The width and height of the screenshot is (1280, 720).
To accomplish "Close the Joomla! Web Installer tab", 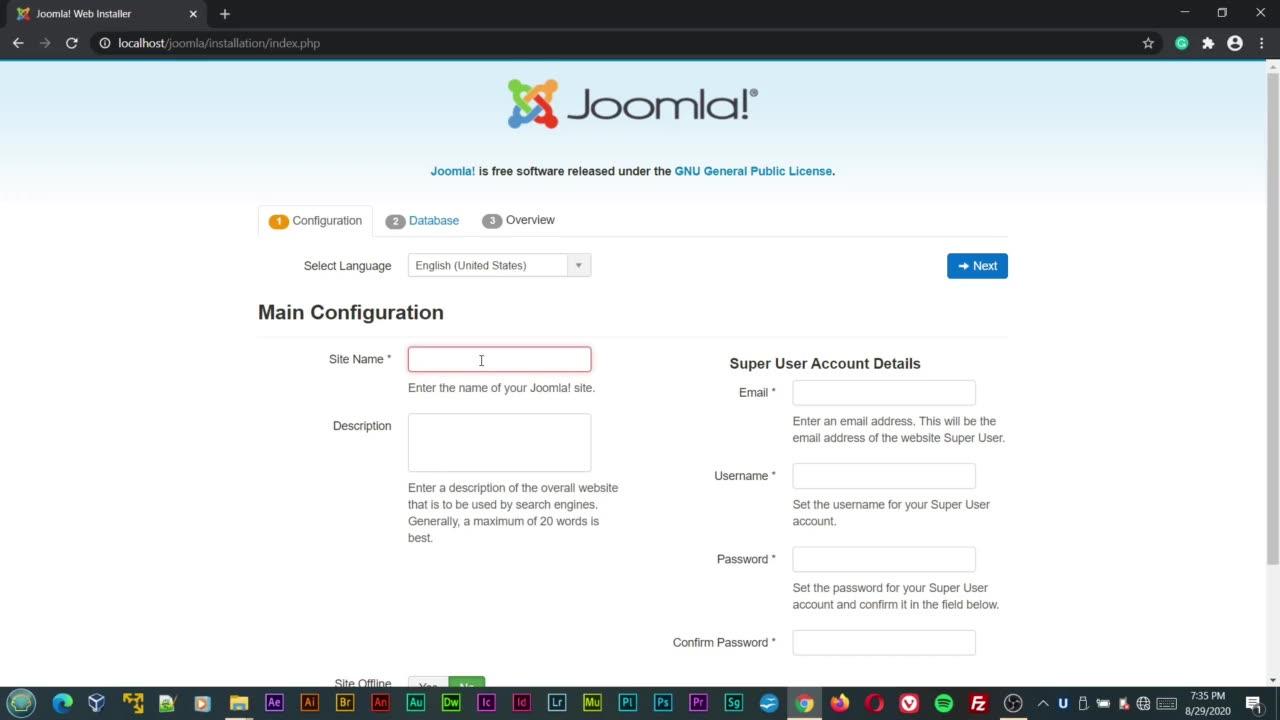I will click(x=193, y=14).
